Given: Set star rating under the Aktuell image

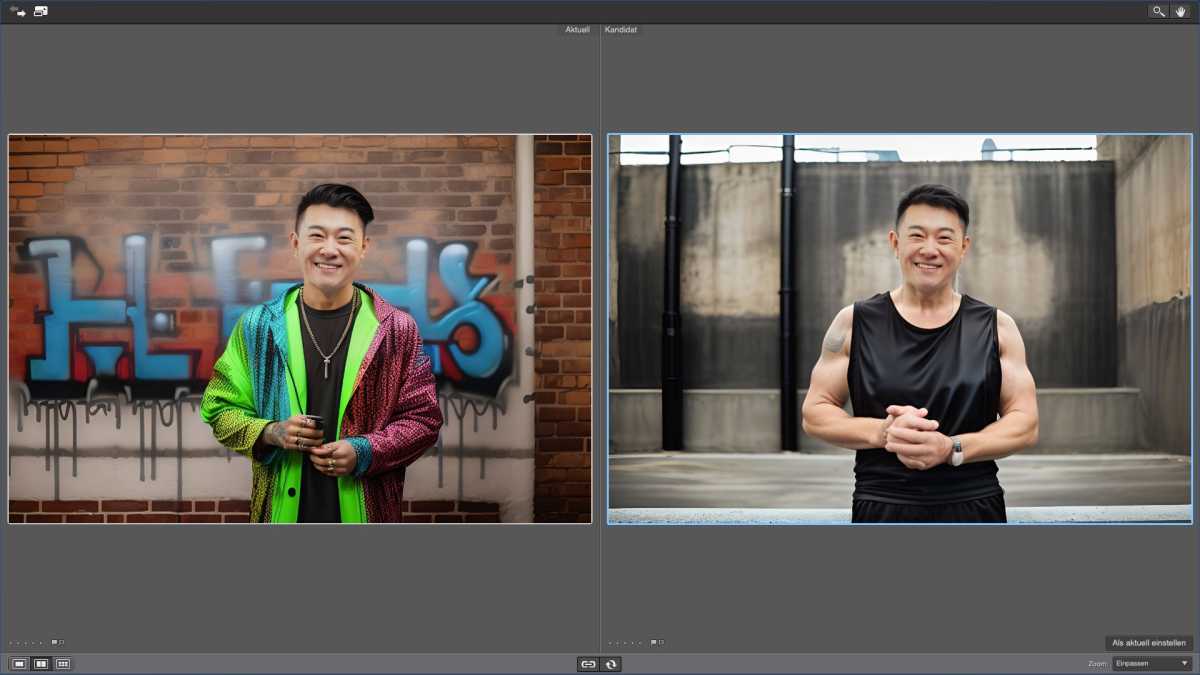Looking at the screenshot, I should pos(26,643).
